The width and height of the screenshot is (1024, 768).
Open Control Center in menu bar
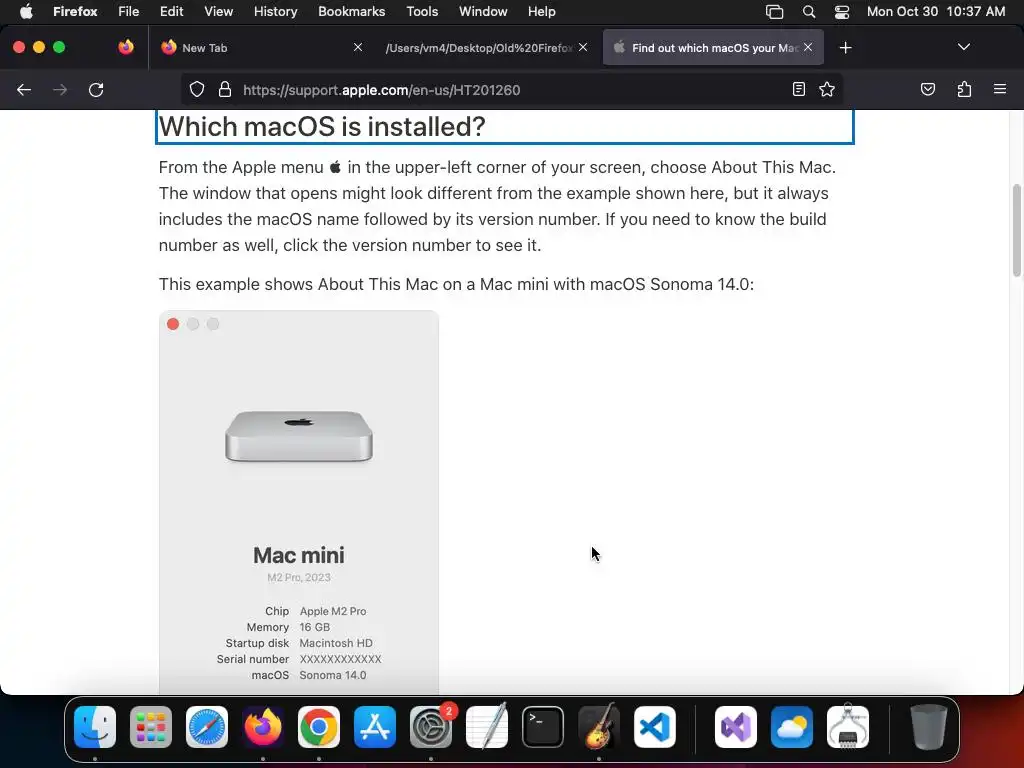tap(842, 12)
